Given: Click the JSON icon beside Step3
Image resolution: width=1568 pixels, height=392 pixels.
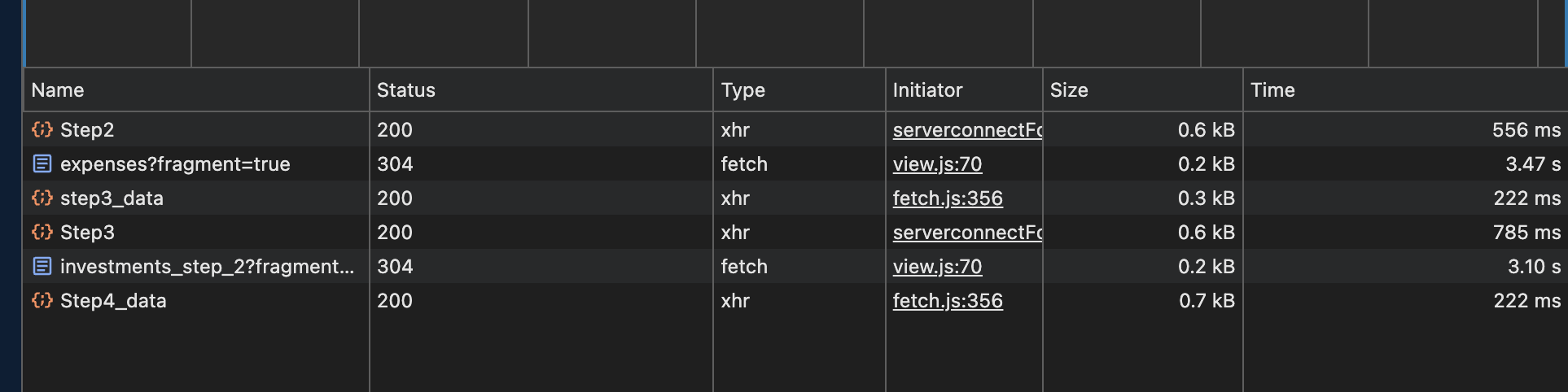Looking at the screenshot, I should (42, 232).
